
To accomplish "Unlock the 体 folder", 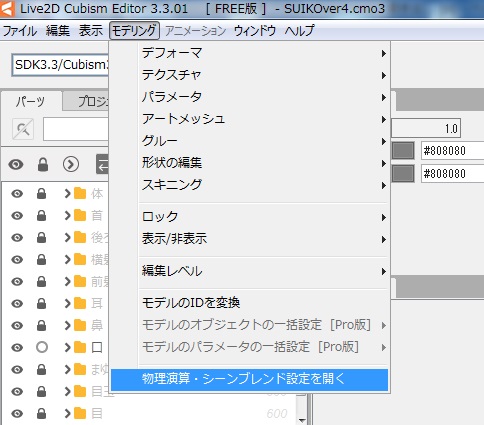I will (42, 194).
